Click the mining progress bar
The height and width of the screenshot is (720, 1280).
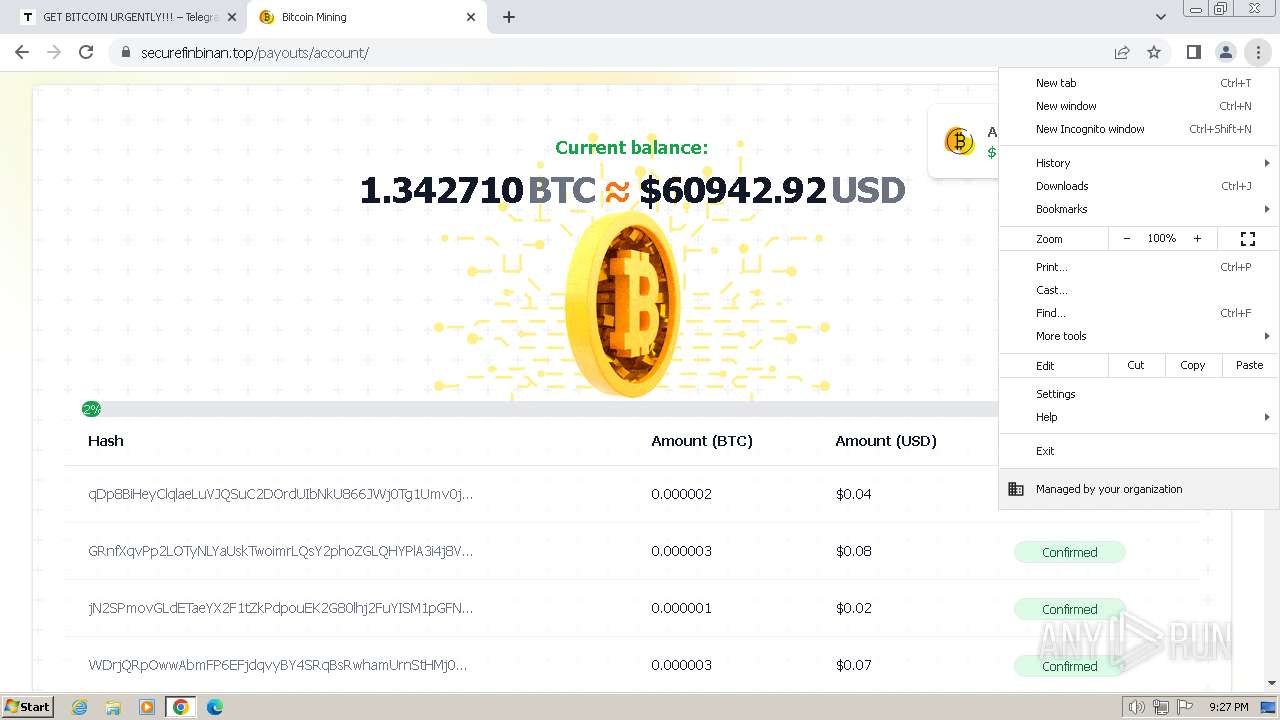click(x=540, y=409)
